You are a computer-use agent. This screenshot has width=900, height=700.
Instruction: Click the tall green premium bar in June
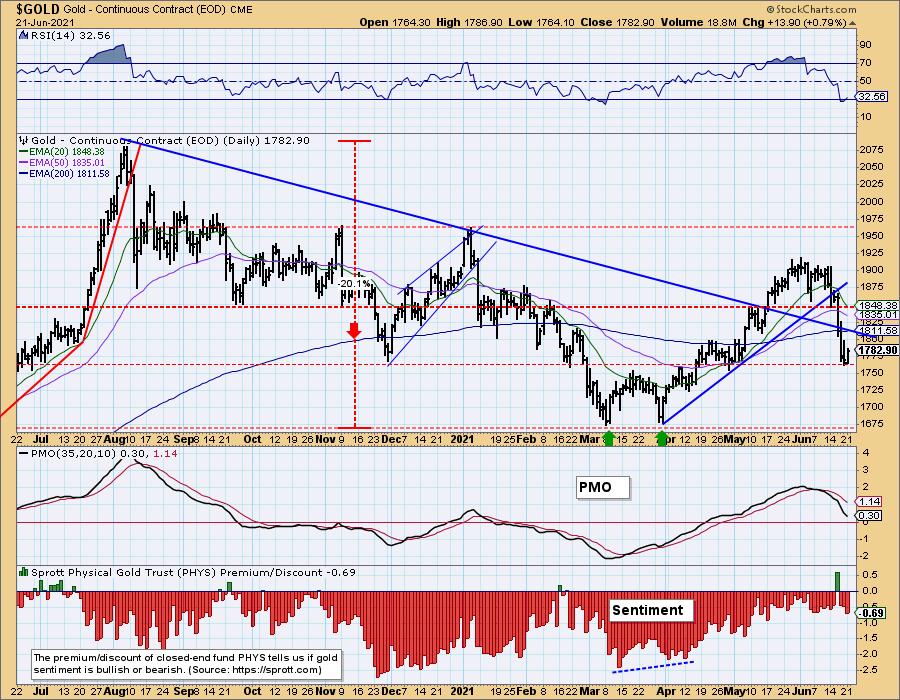coord(837,581)
